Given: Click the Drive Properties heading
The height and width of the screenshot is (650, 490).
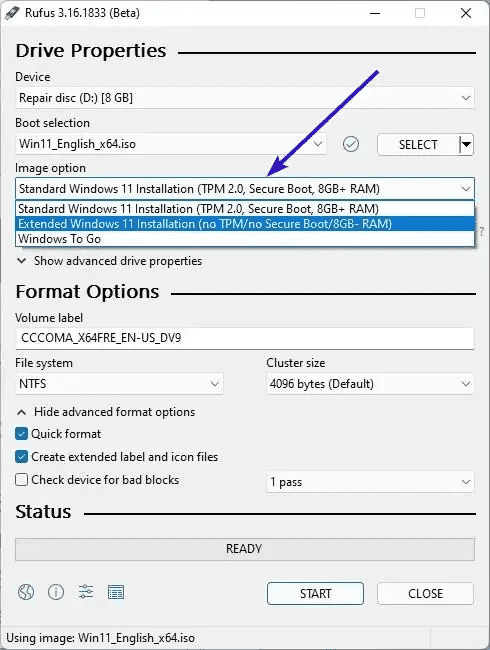Looking at the screenshot, I should click(x=91, y=51).
